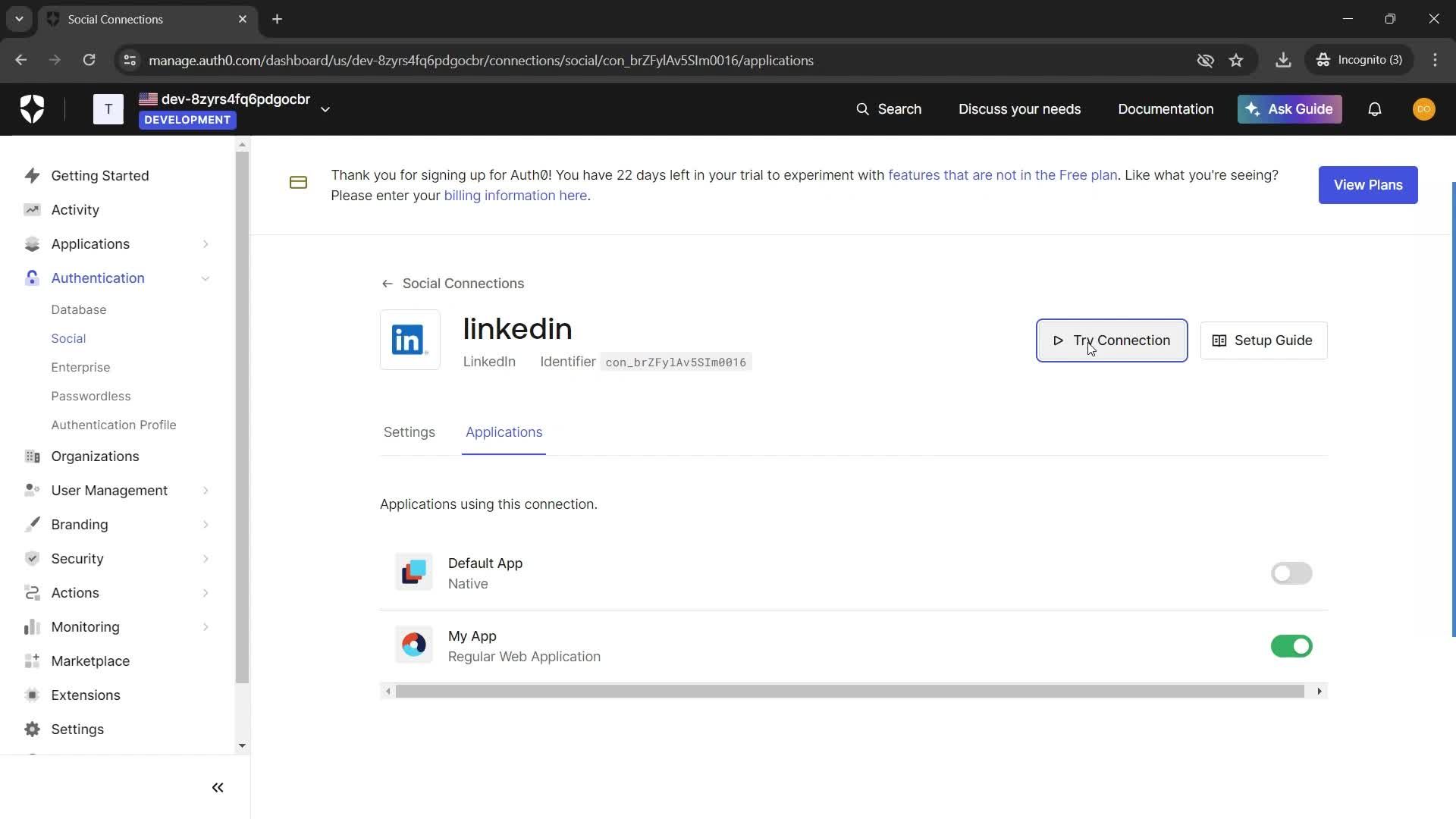Click the site information icon in address bar
This screenshot has width=1456, height=819.
click(x=130, y=60)
